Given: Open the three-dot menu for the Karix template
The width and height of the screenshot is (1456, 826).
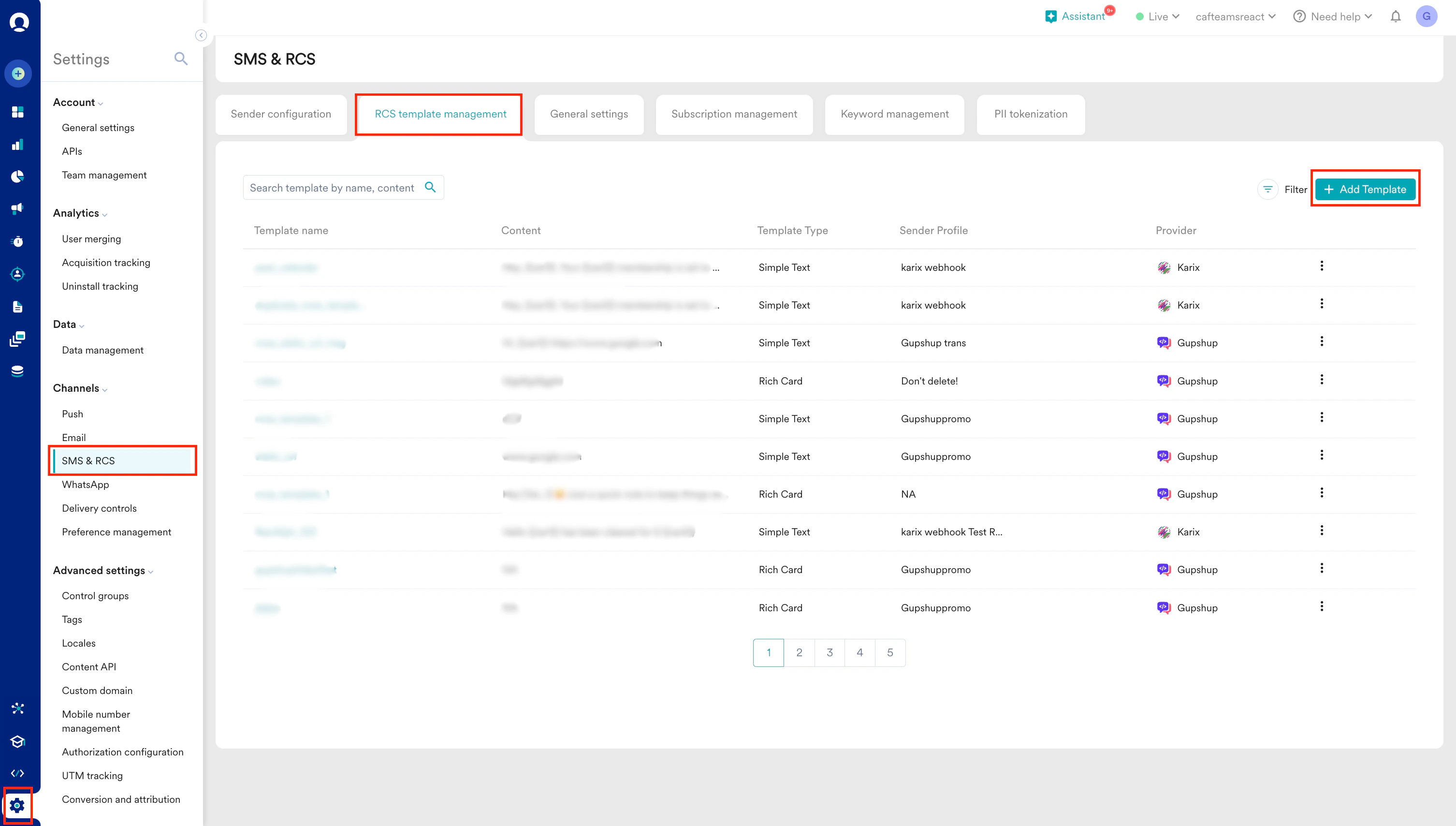Looking at the screenshot, I should click(x=1323, y=265).
